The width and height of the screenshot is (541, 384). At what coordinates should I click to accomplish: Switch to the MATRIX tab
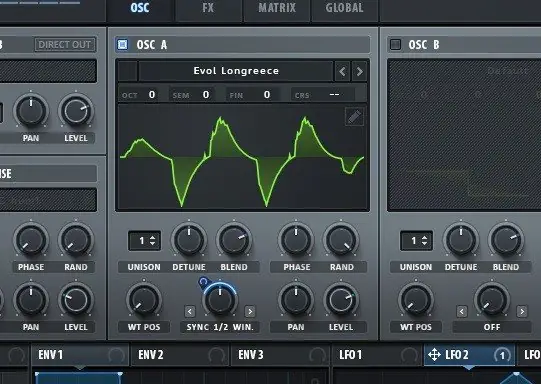[277, 8]
